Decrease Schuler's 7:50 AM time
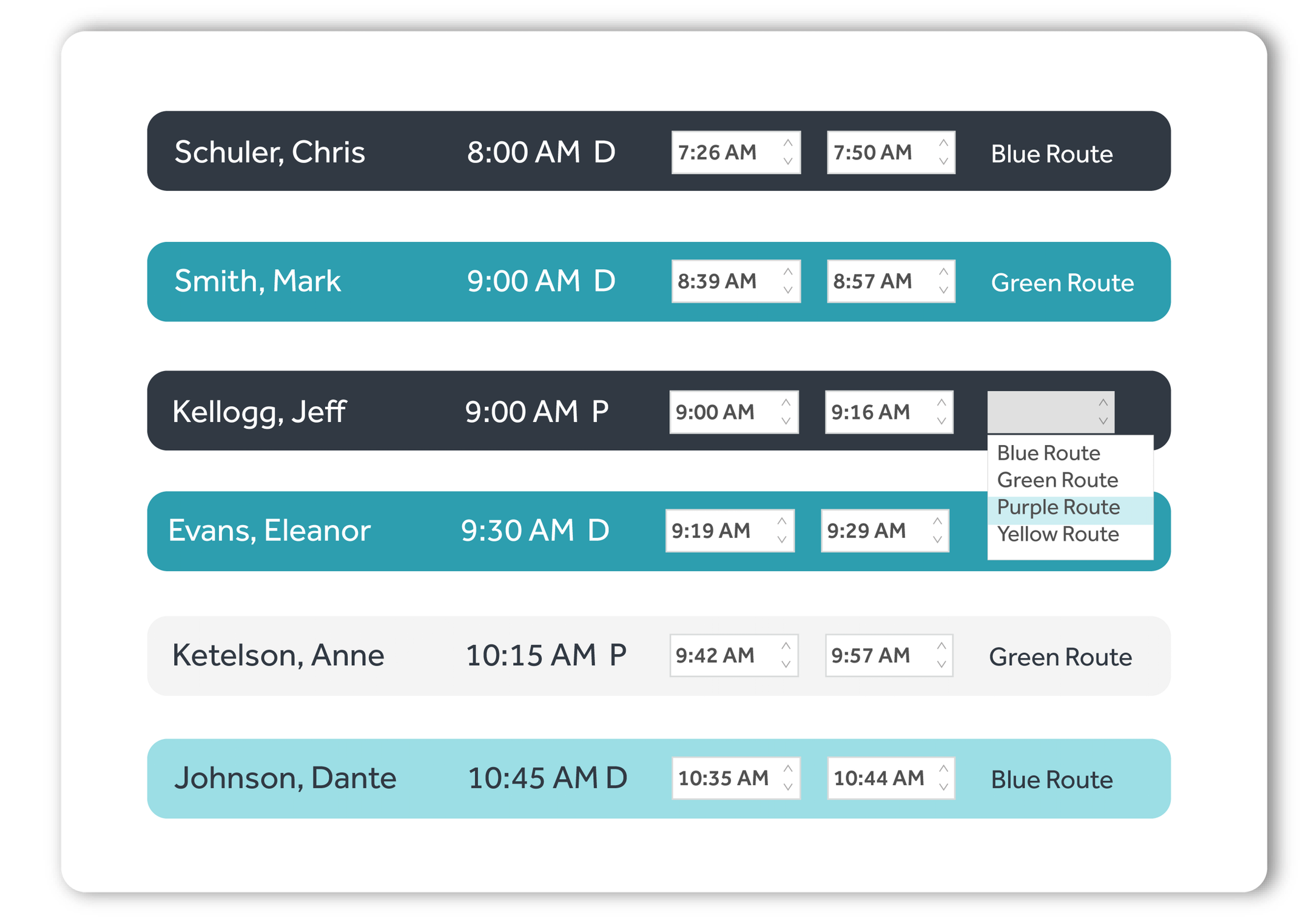This screenshot has width=1300, height=924. tap(943, 161)
